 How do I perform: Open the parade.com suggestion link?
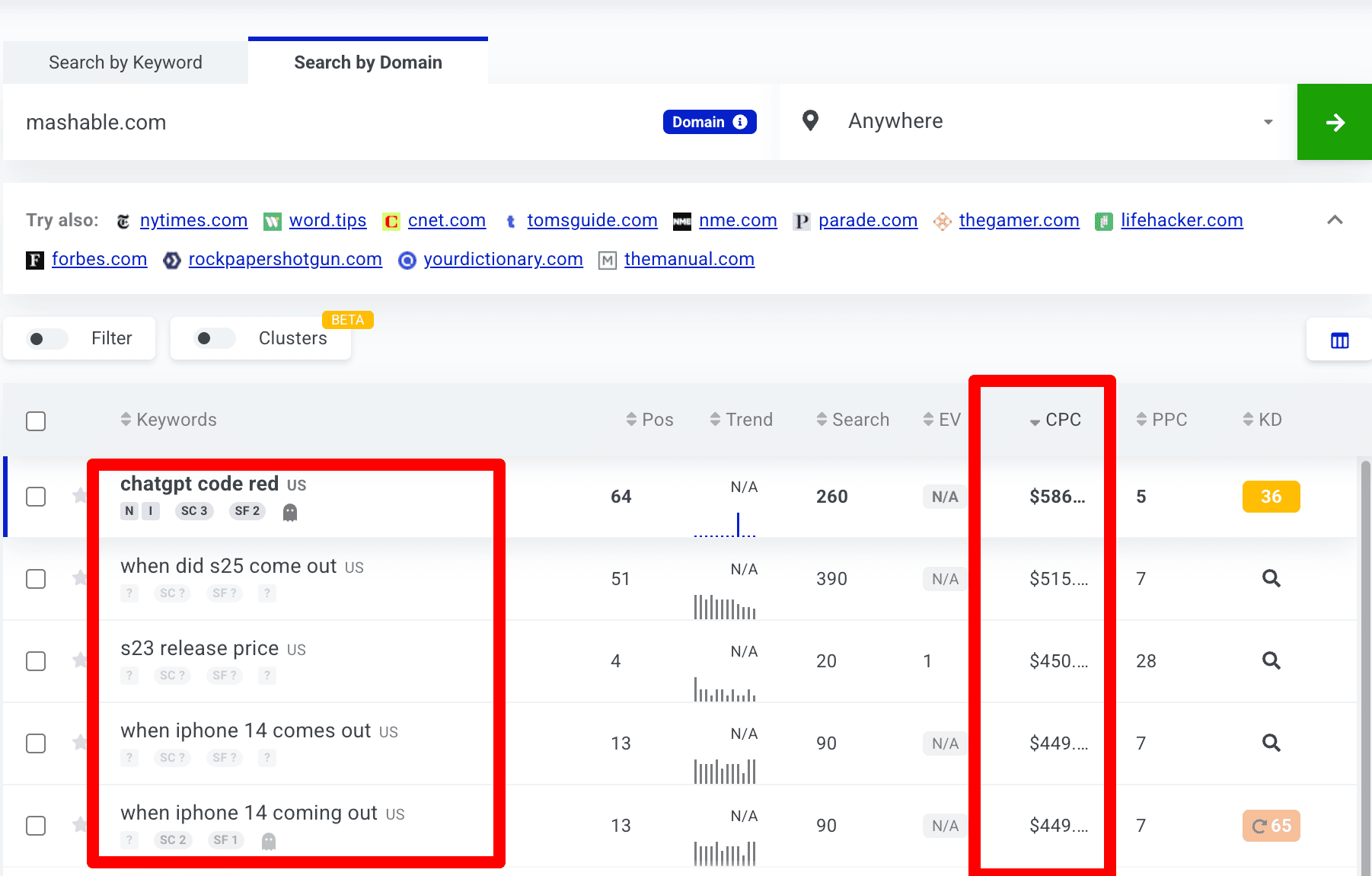click(x=868, y=220)
